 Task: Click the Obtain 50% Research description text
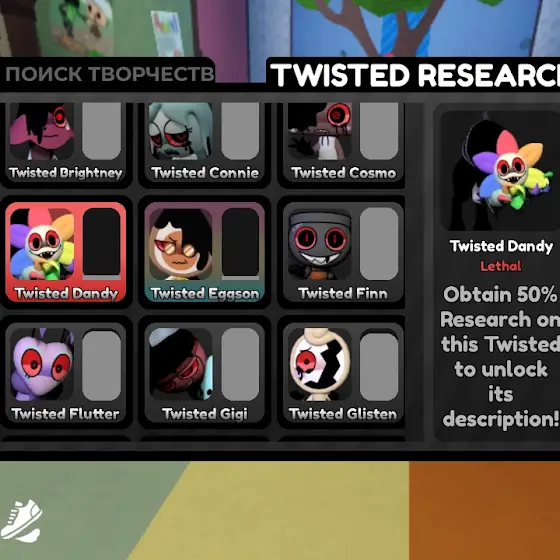[500, 356]
